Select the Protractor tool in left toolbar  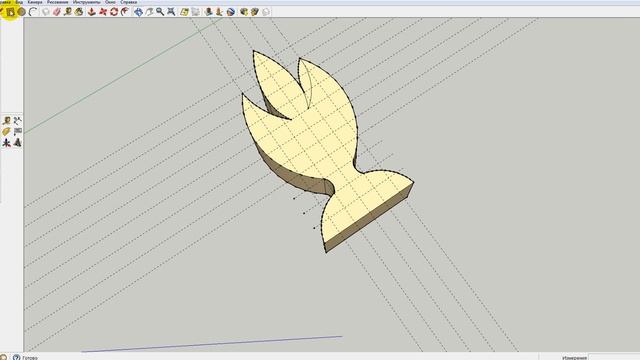point(7,131)
